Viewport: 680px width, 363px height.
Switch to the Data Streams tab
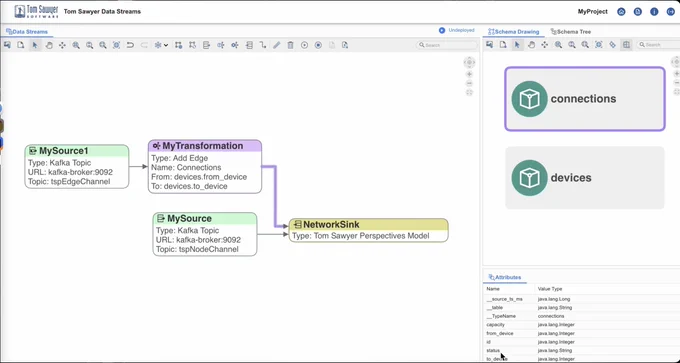[27, 32]
